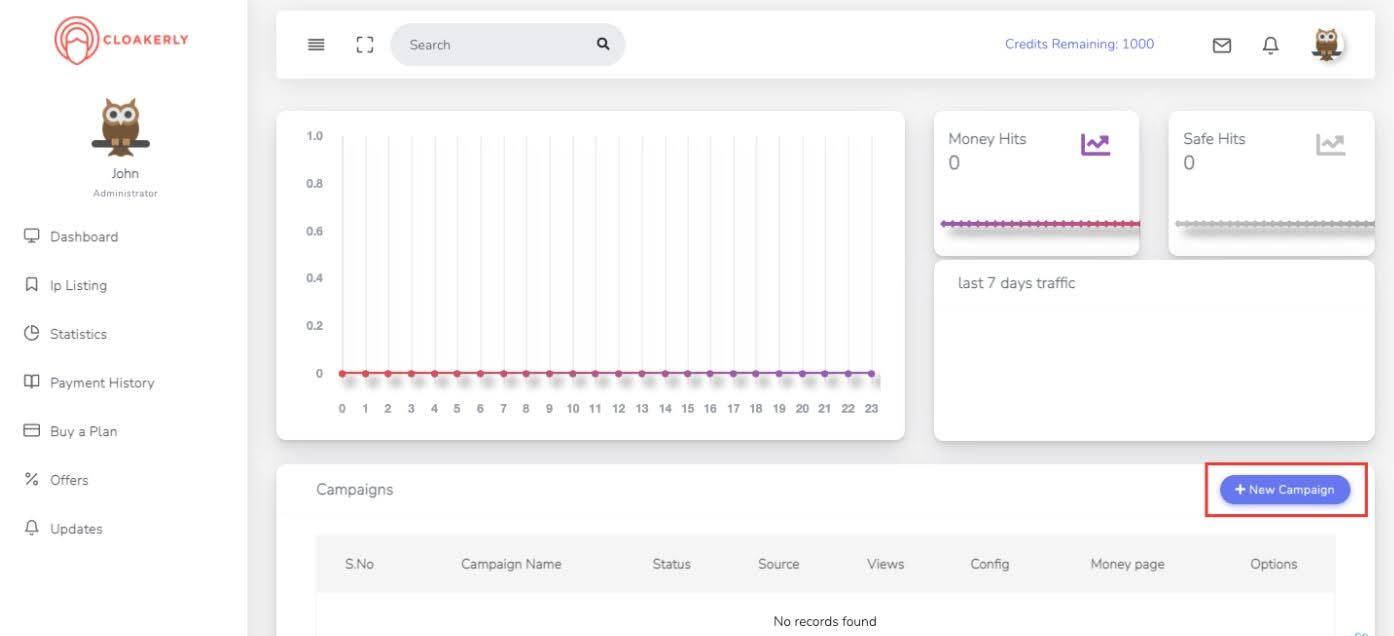Viewport: 1394px width, 636px height.
Task: Create a New Campaign
Action: click(1284, 490)
